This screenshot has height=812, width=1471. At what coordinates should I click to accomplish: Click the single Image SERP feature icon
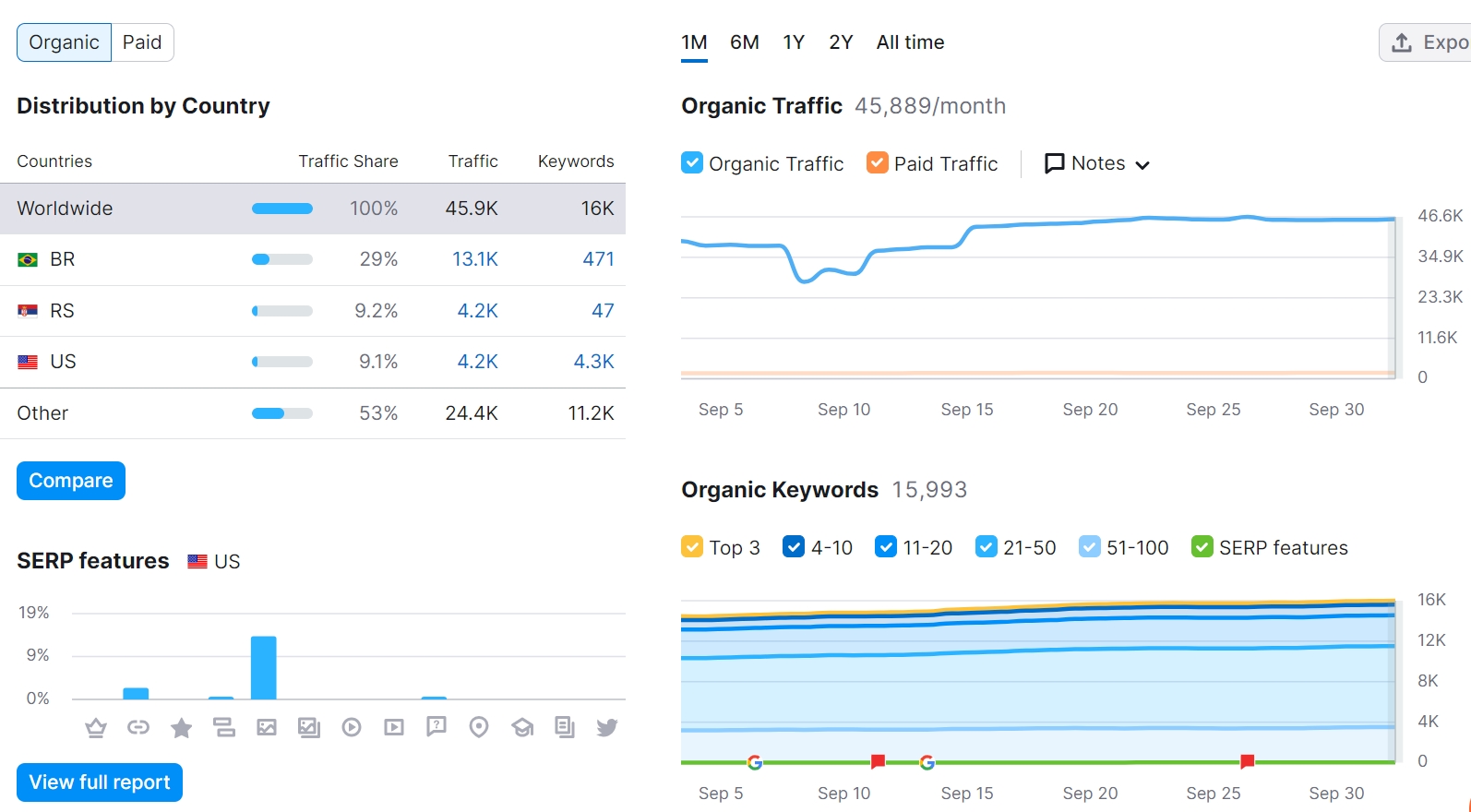267,728
